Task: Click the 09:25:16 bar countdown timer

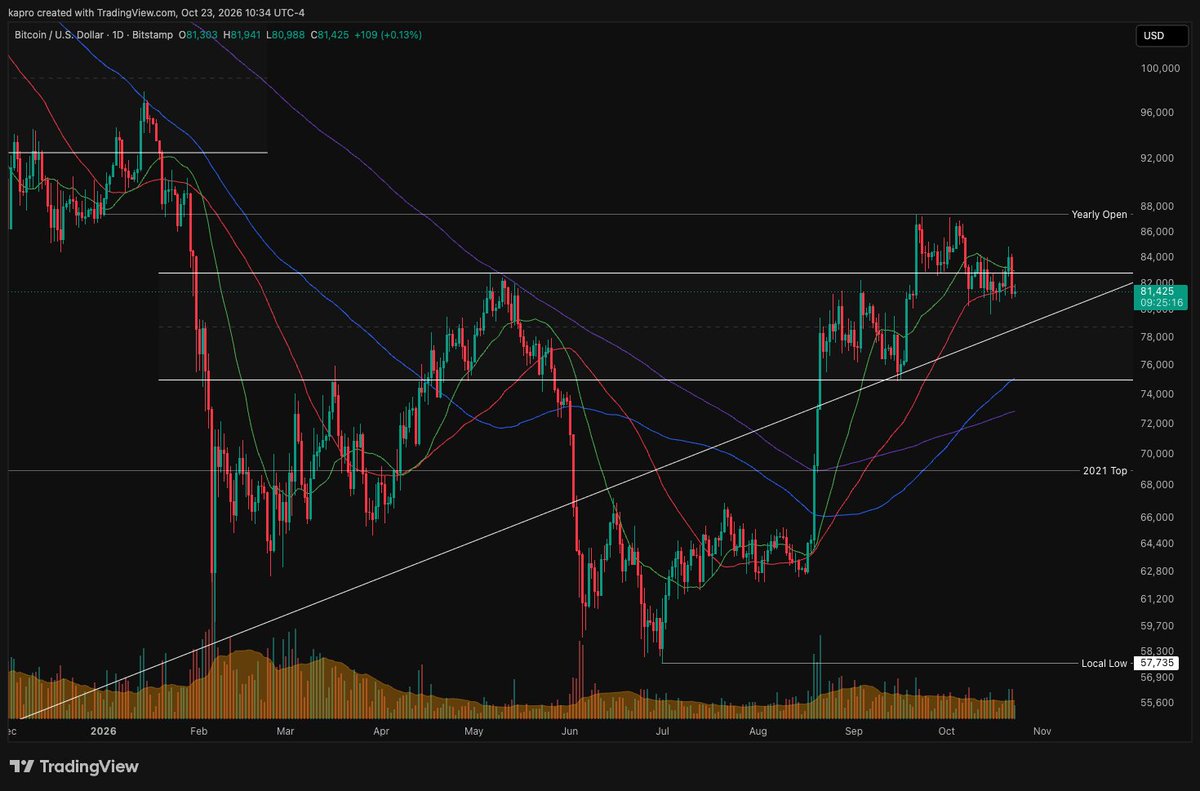Action: point(1160,302)
